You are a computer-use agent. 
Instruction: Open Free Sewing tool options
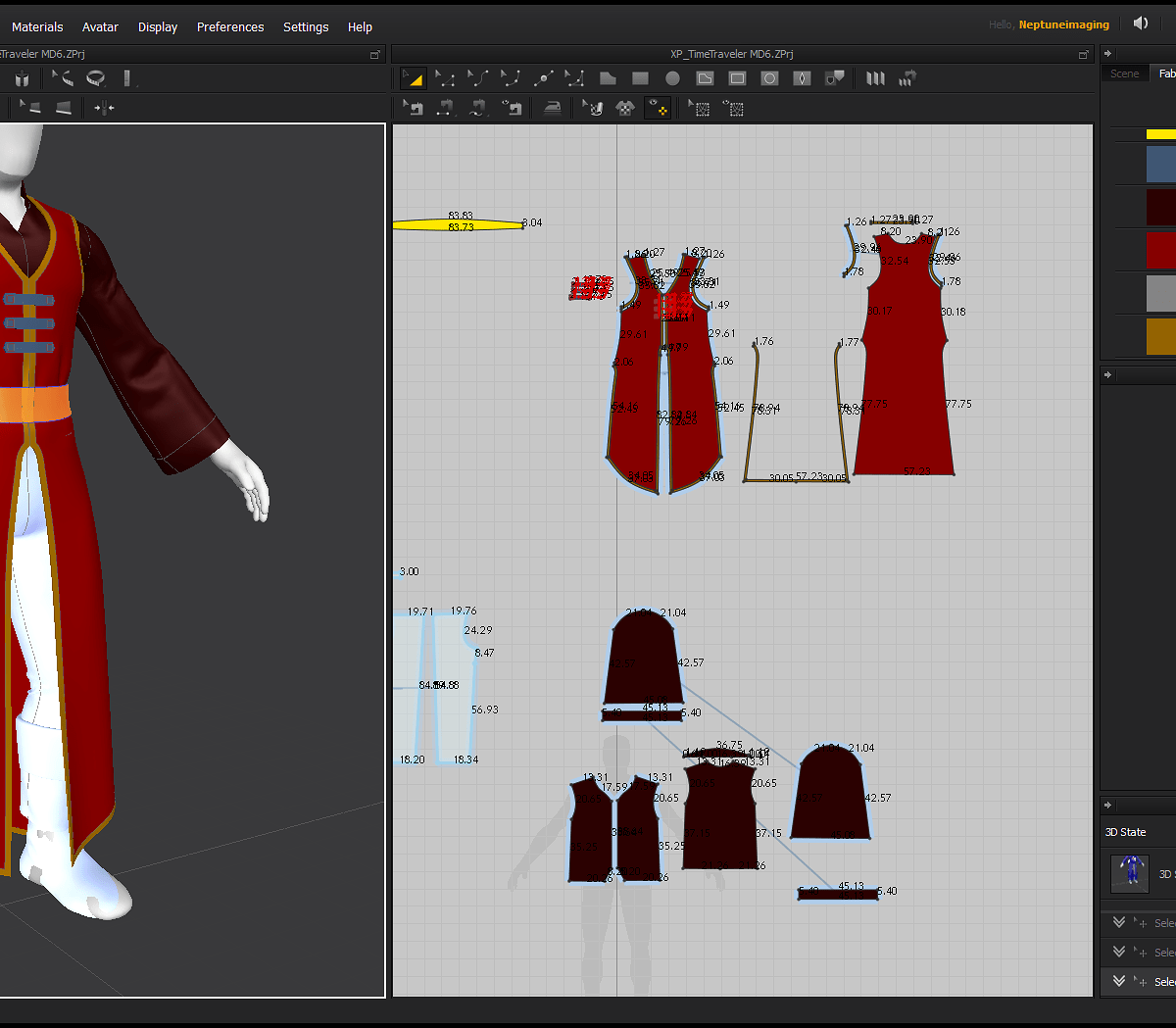(478, 108)
